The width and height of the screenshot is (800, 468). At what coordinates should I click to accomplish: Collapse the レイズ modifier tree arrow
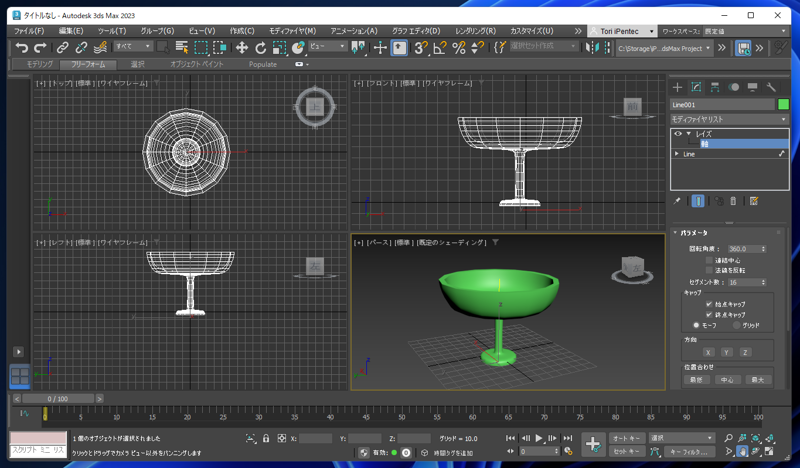coord(689,134)
